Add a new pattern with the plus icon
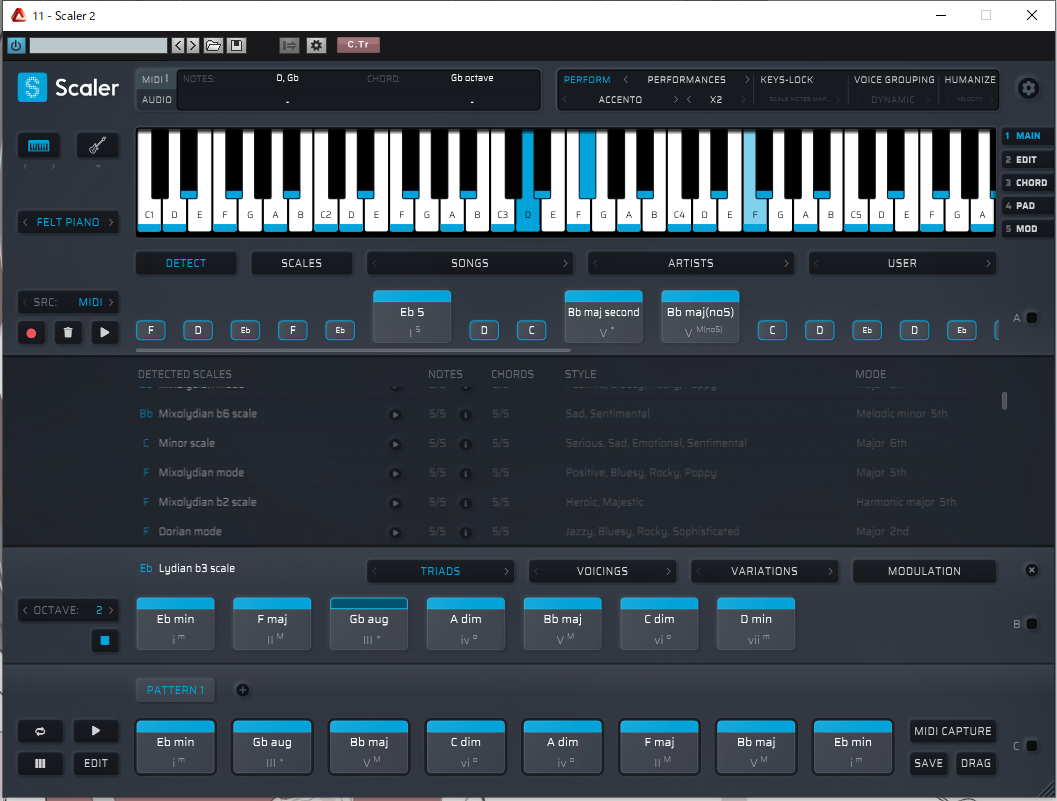The height and width of the screenshot is (801, 1057). coord(243,690)
